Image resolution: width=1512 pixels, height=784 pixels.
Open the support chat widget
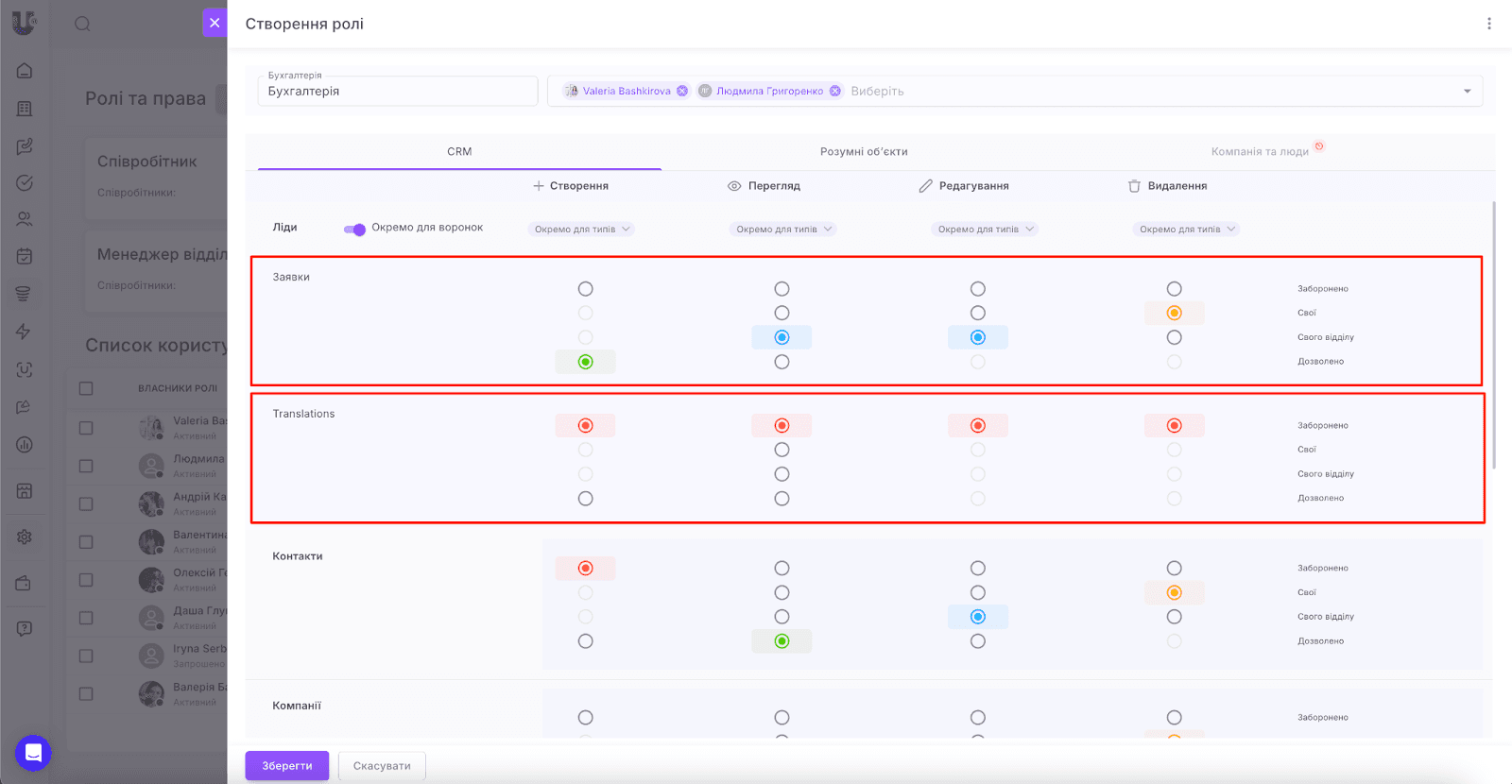tap(33, 753)
